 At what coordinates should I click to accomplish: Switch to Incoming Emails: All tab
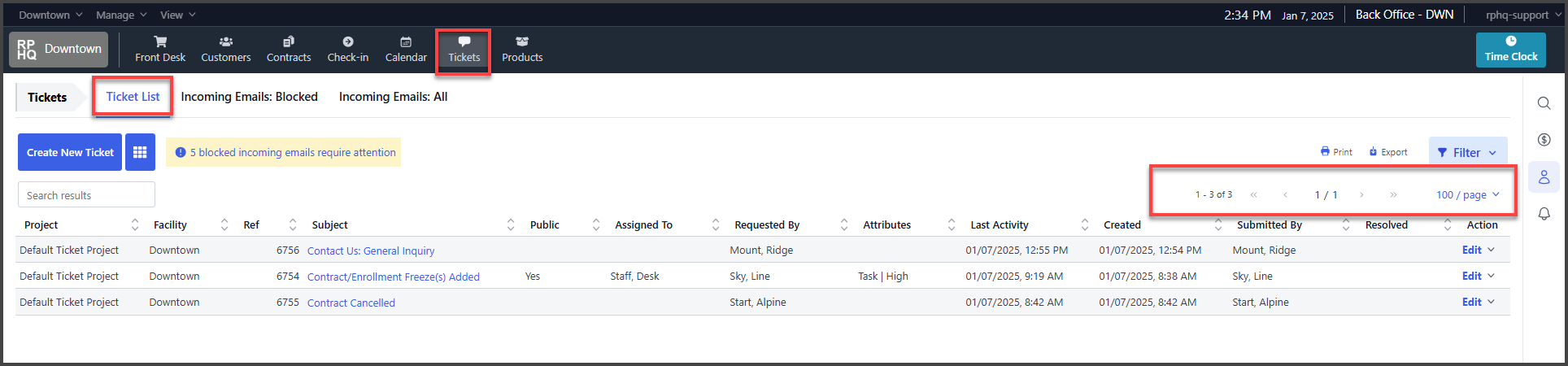(393, 97)
